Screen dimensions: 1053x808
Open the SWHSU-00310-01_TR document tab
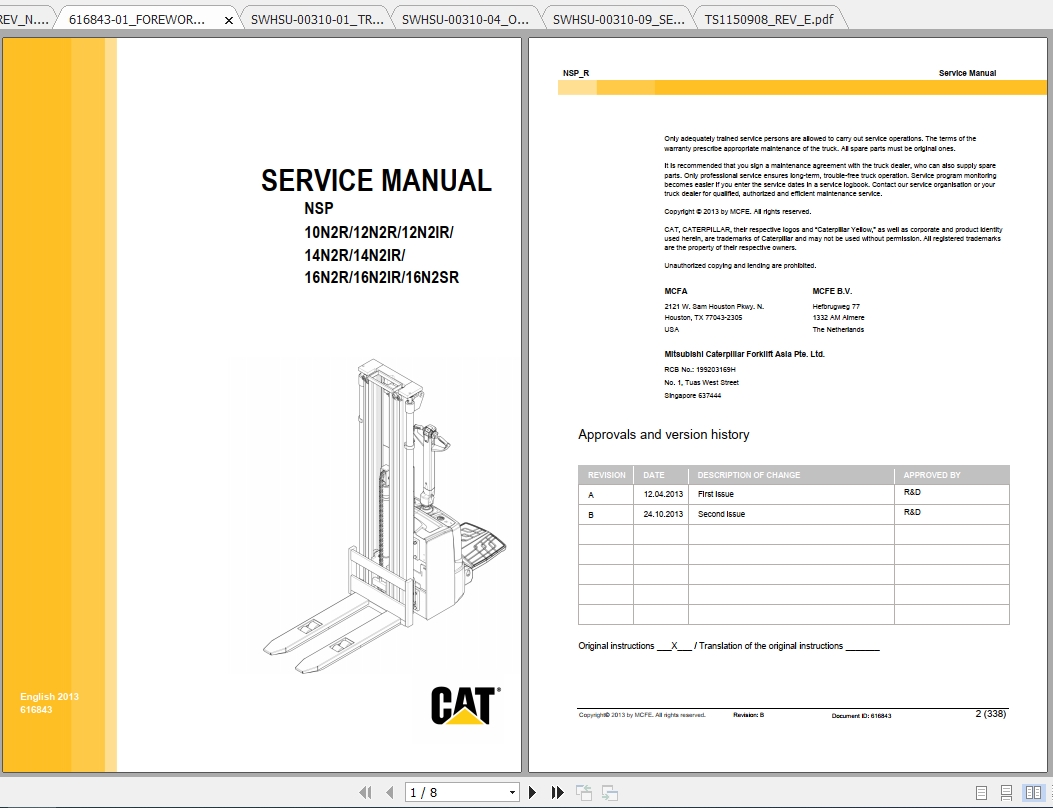(x=315, y=17)
